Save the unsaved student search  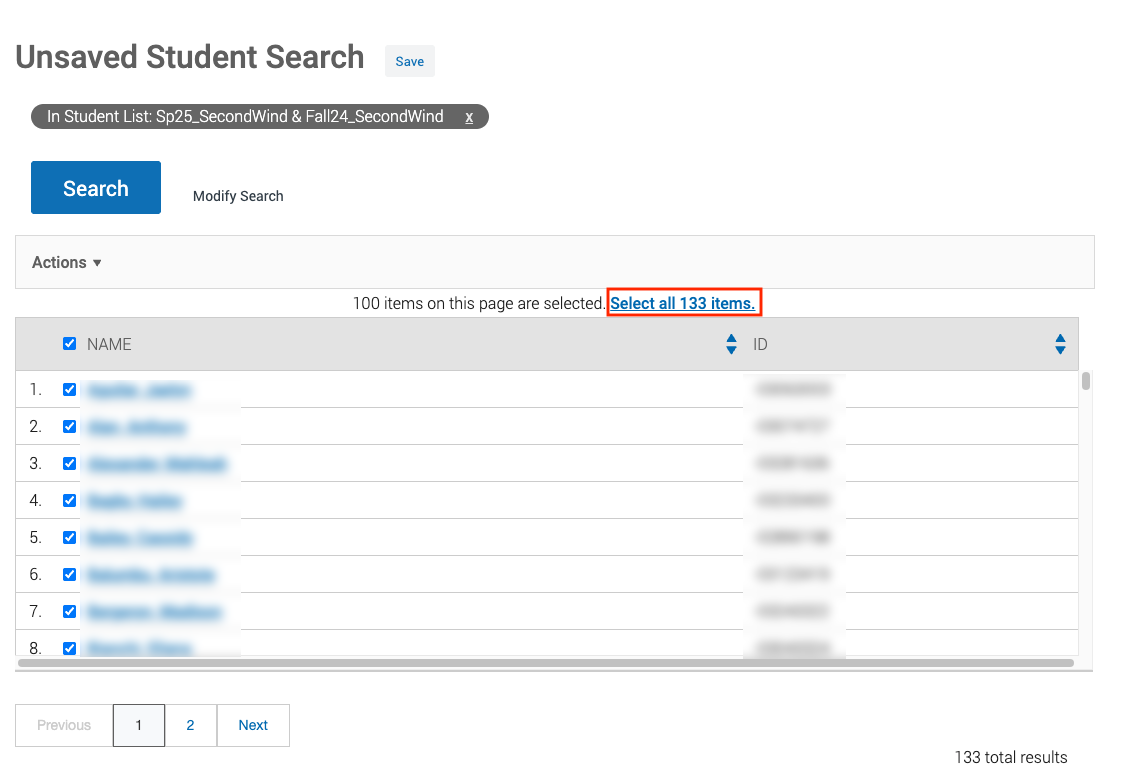(x=409, y=61)
